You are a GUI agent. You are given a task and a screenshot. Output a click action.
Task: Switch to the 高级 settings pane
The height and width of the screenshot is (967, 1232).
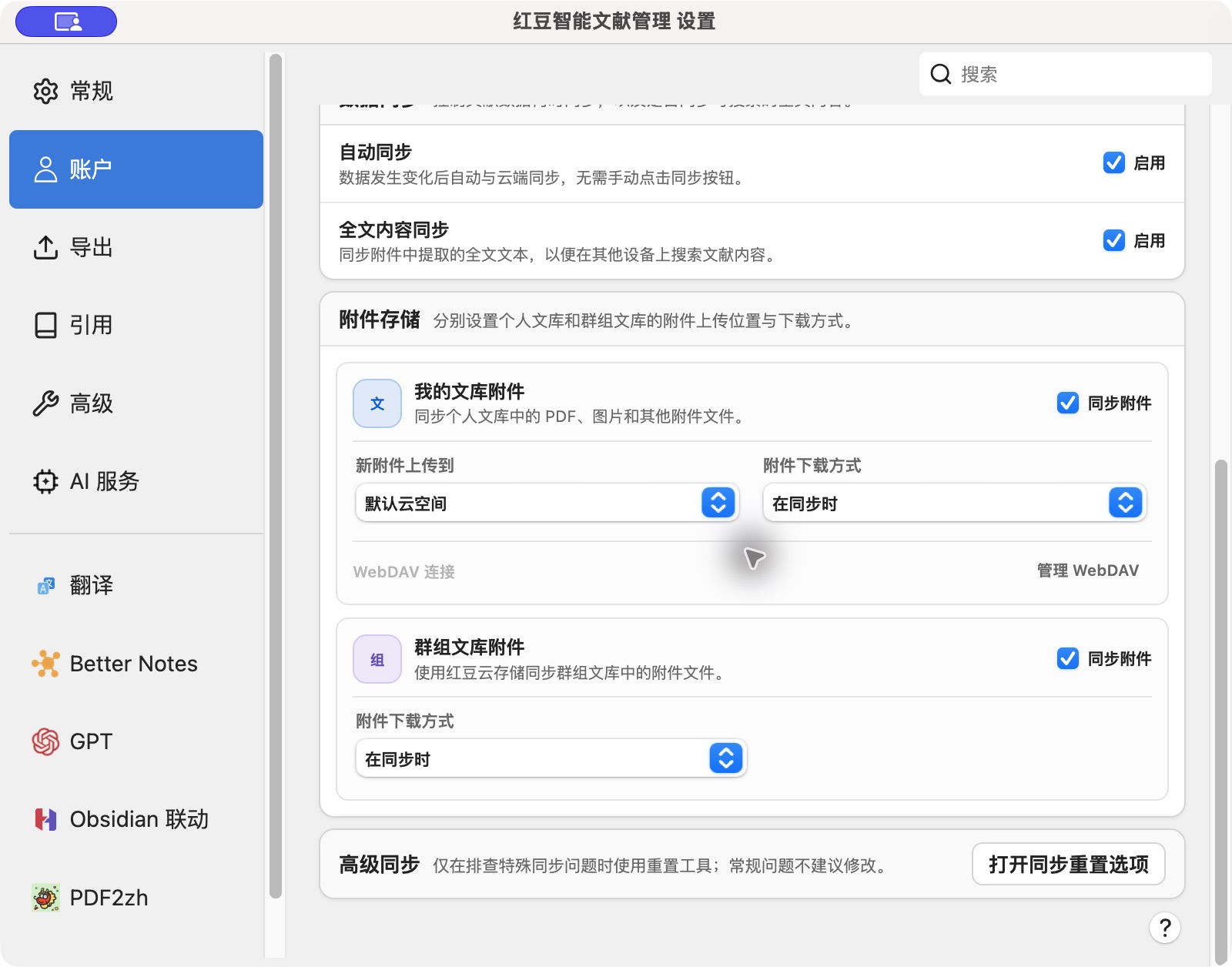coord(136,403)
